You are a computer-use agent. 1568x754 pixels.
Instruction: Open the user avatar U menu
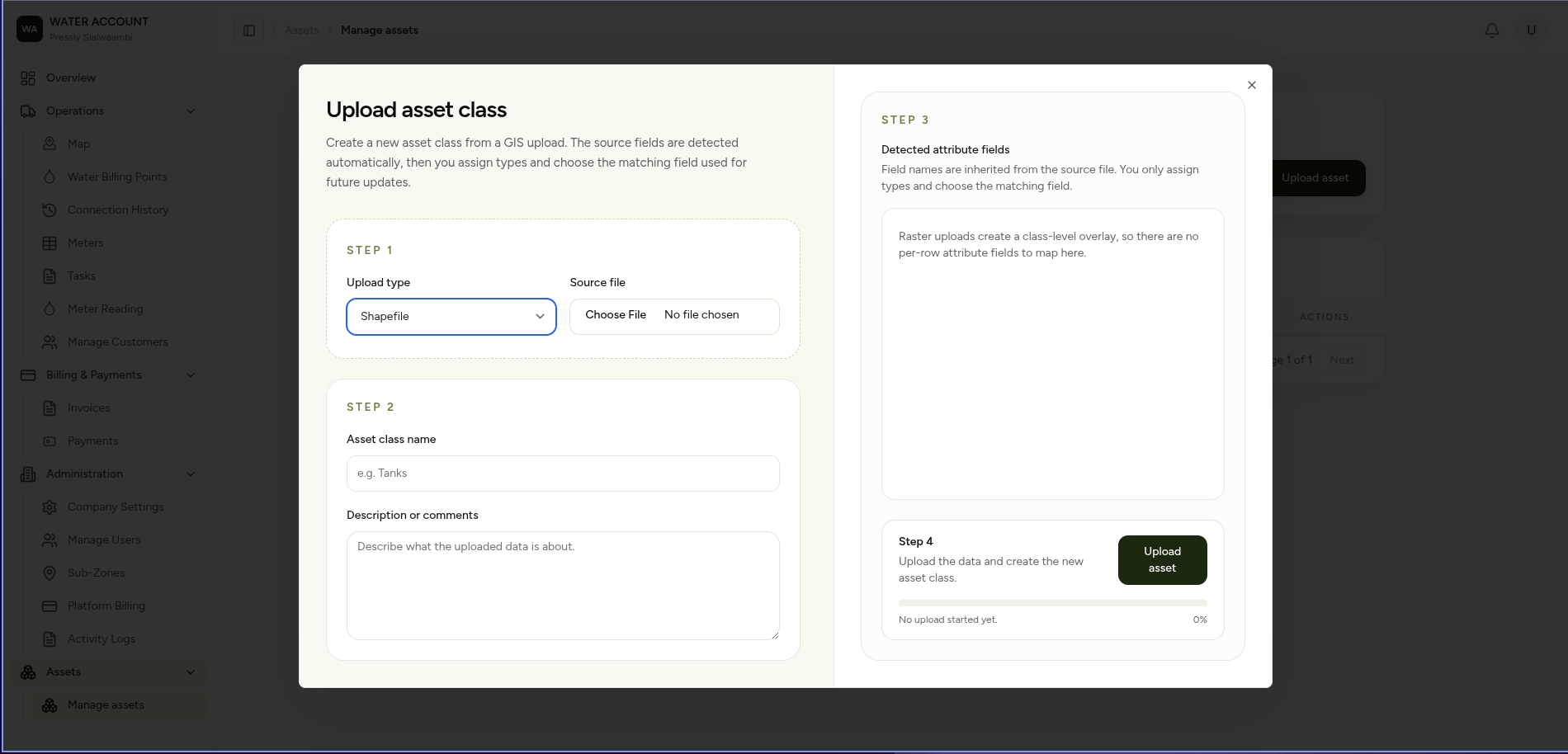[x=1532, y=30]
